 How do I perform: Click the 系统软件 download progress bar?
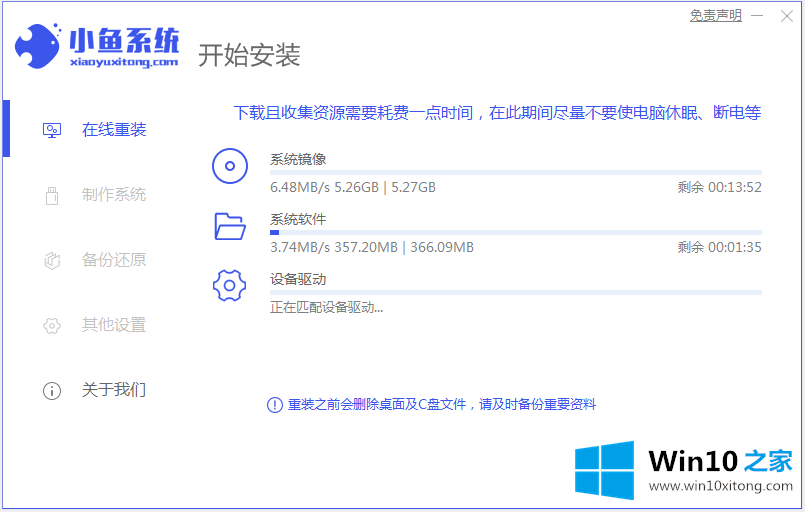pos(515,232)
